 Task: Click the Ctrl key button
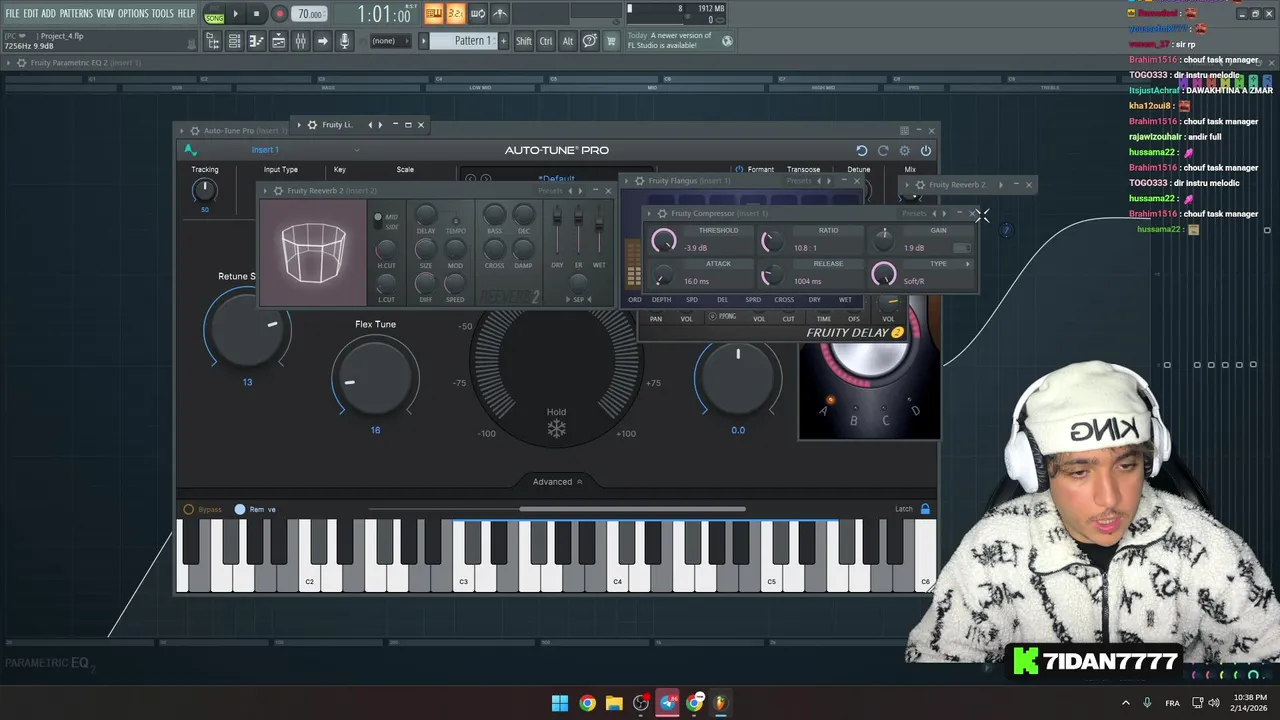click(x=546, y=41)
